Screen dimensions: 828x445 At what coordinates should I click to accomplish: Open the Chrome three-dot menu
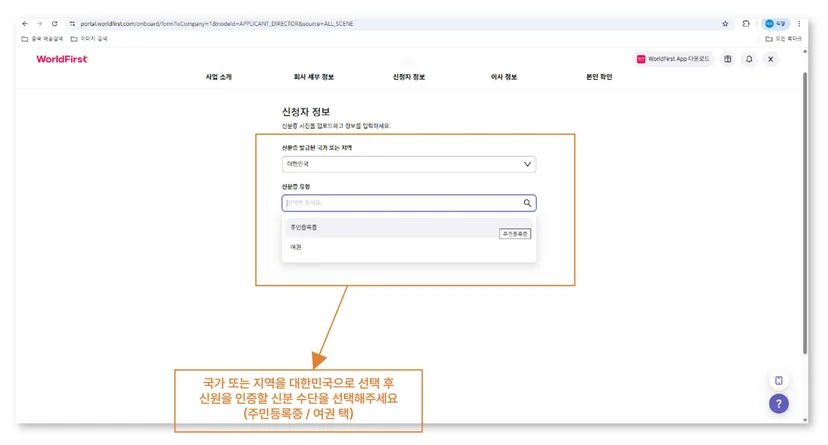point(799,24)
